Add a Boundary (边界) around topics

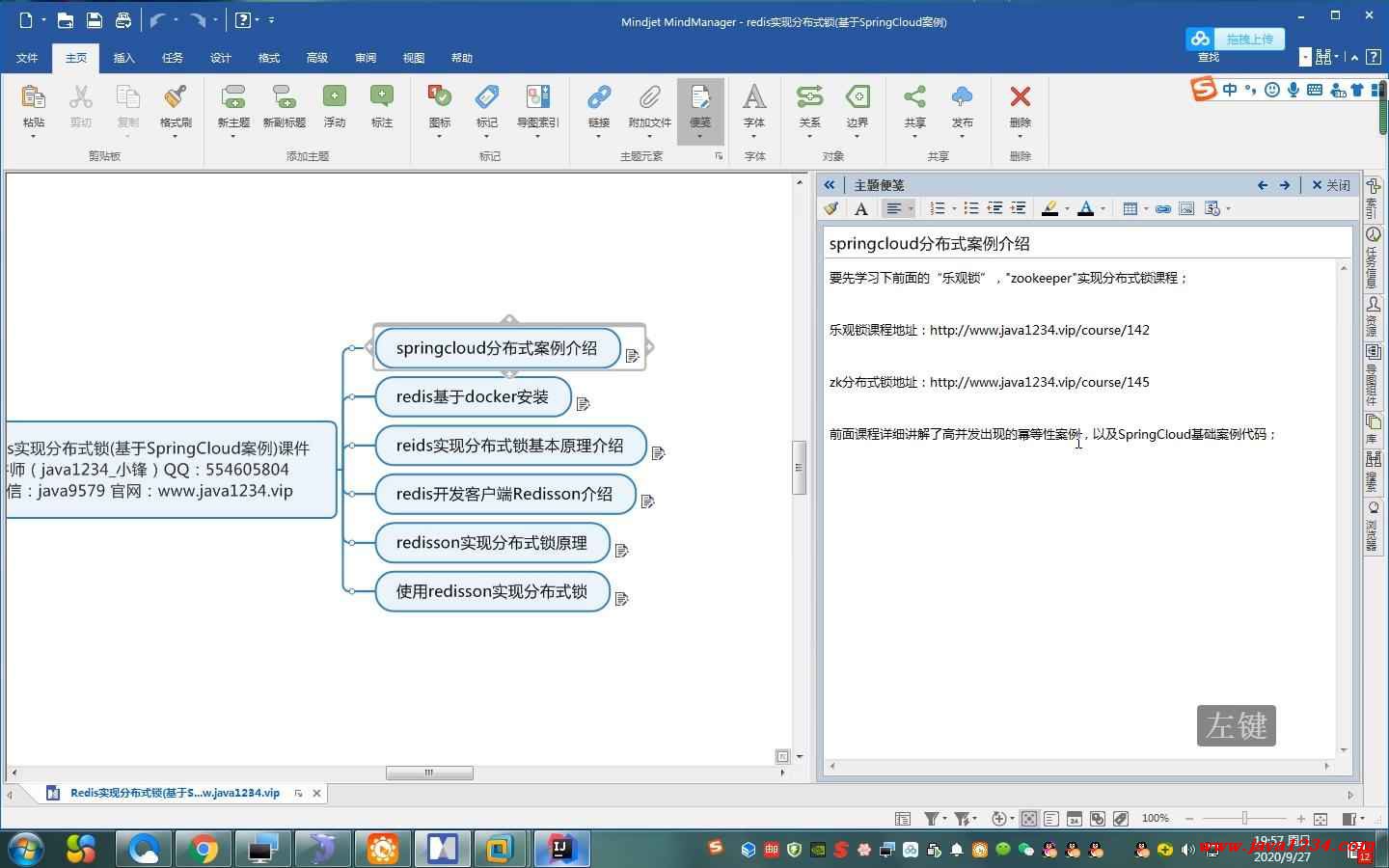tap(857, 107)
